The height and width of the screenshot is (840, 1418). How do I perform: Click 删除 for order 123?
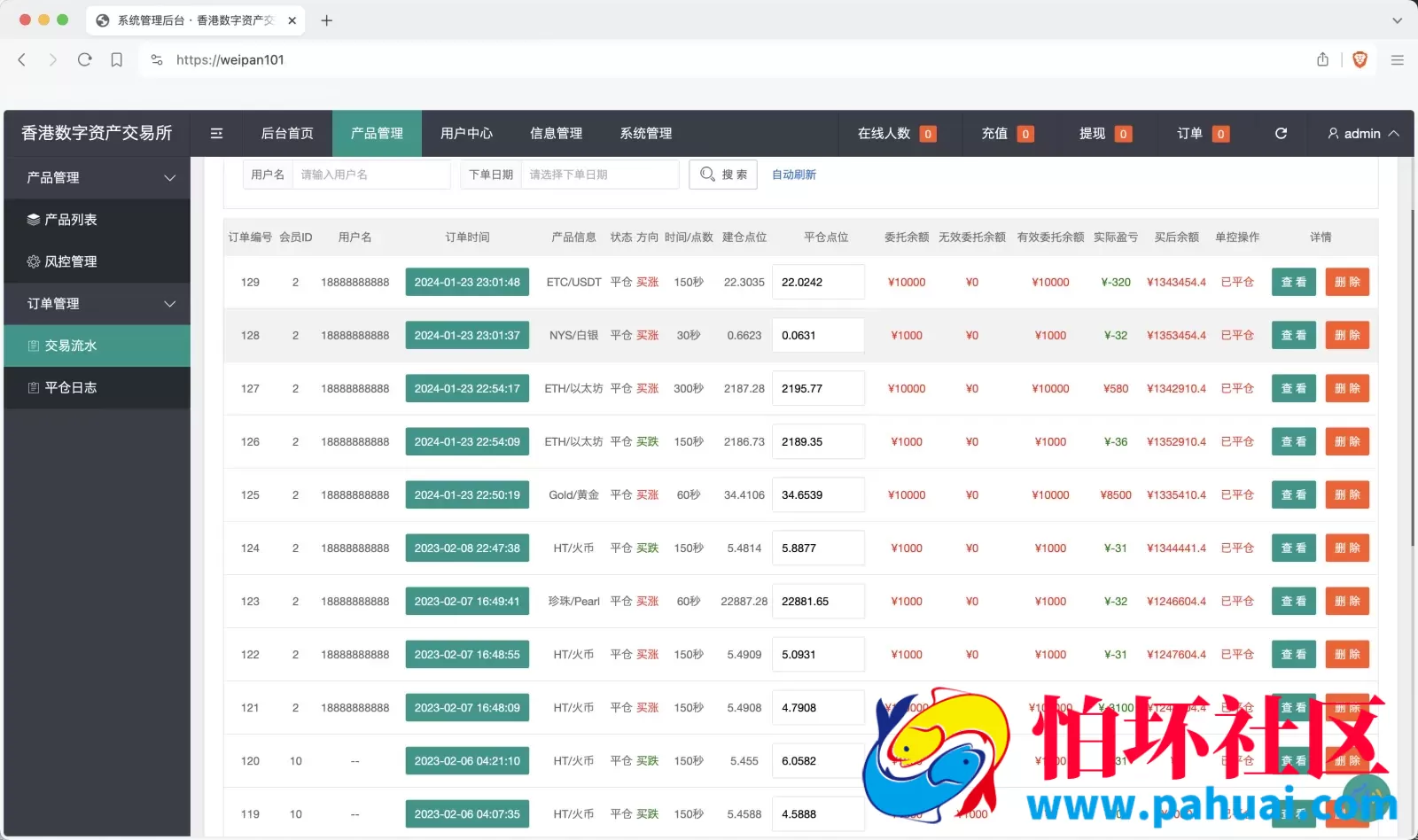tap(1347, 601)
